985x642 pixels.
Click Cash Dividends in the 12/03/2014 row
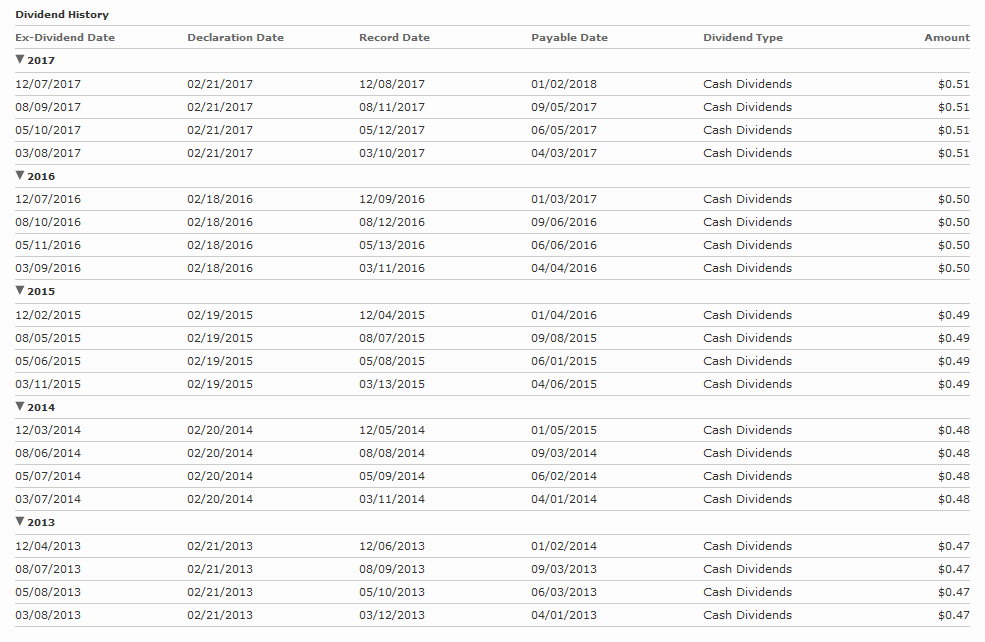(748, 430)
